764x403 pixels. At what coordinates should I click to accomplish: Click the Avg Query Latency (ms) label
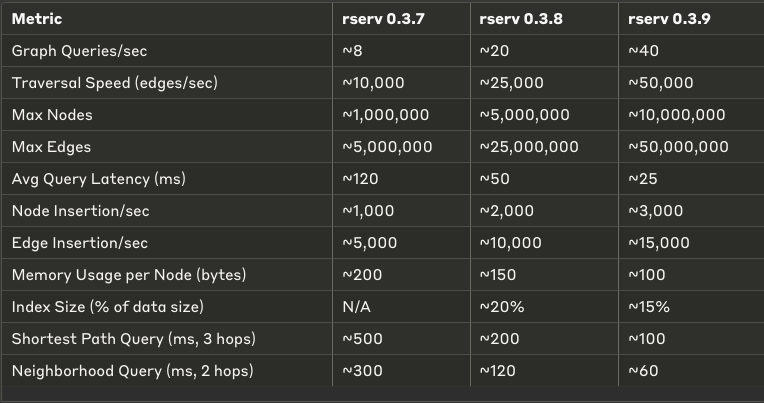[x=98, y=179]
